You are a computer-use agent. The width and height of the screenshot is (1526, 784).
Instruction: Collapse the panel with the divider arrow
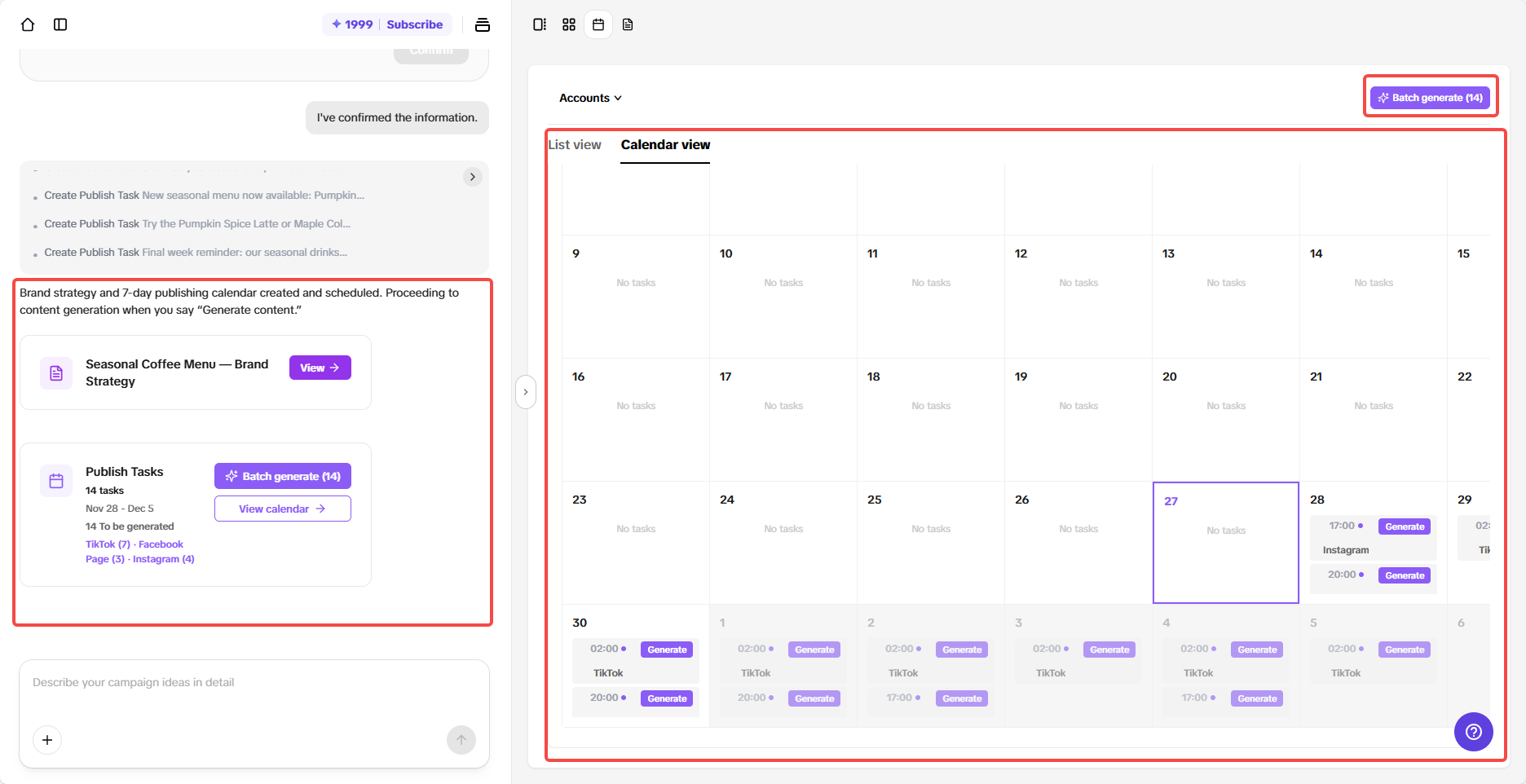click(x=526, y=392)
